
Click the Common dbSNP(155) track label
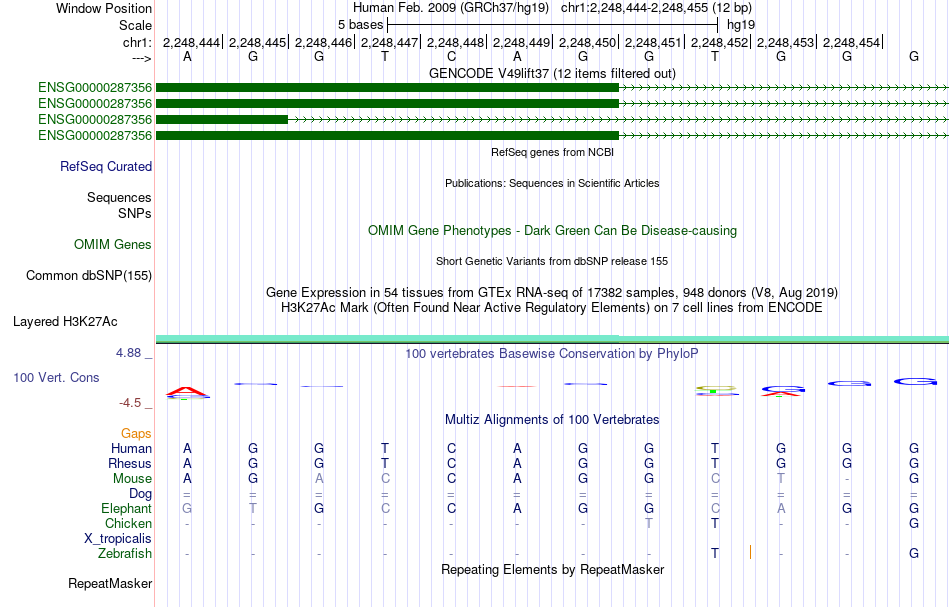click(x=89, y=275)
